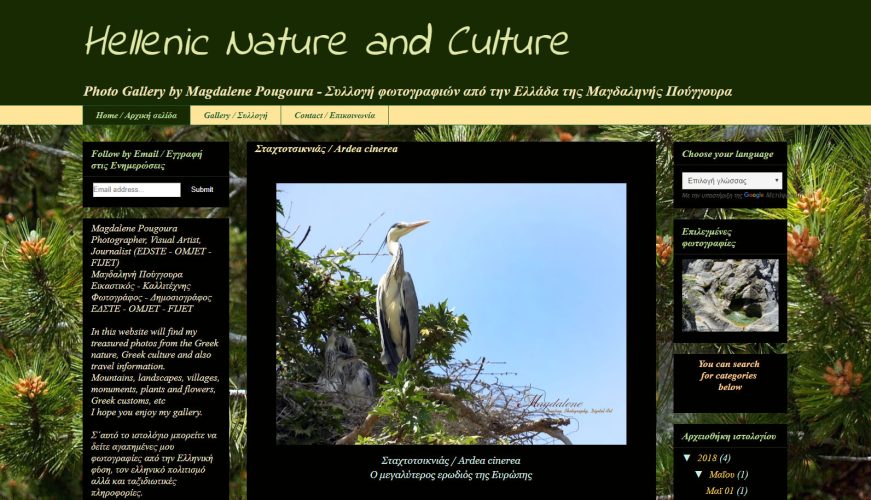Open the Σταχτοτσικνιάς / Ardea cinerea post title

click(x=326, y=149)
